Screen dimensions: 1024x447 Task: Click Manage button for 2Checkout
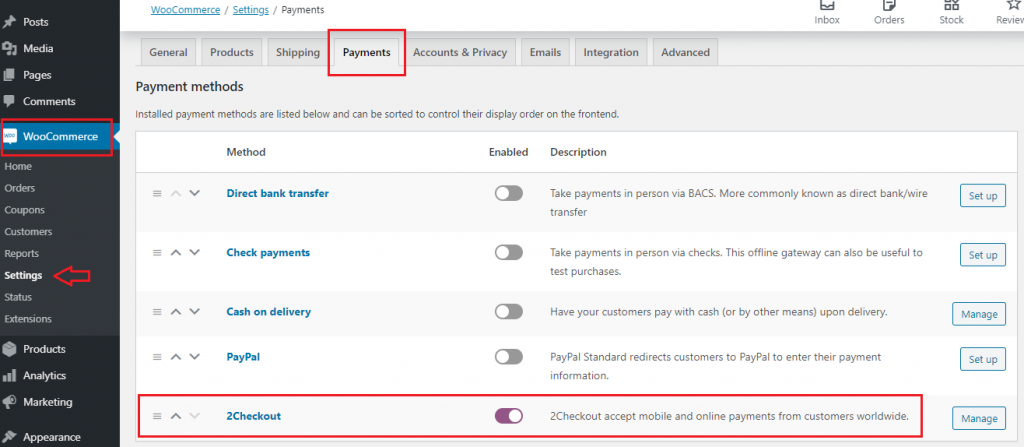978,418
